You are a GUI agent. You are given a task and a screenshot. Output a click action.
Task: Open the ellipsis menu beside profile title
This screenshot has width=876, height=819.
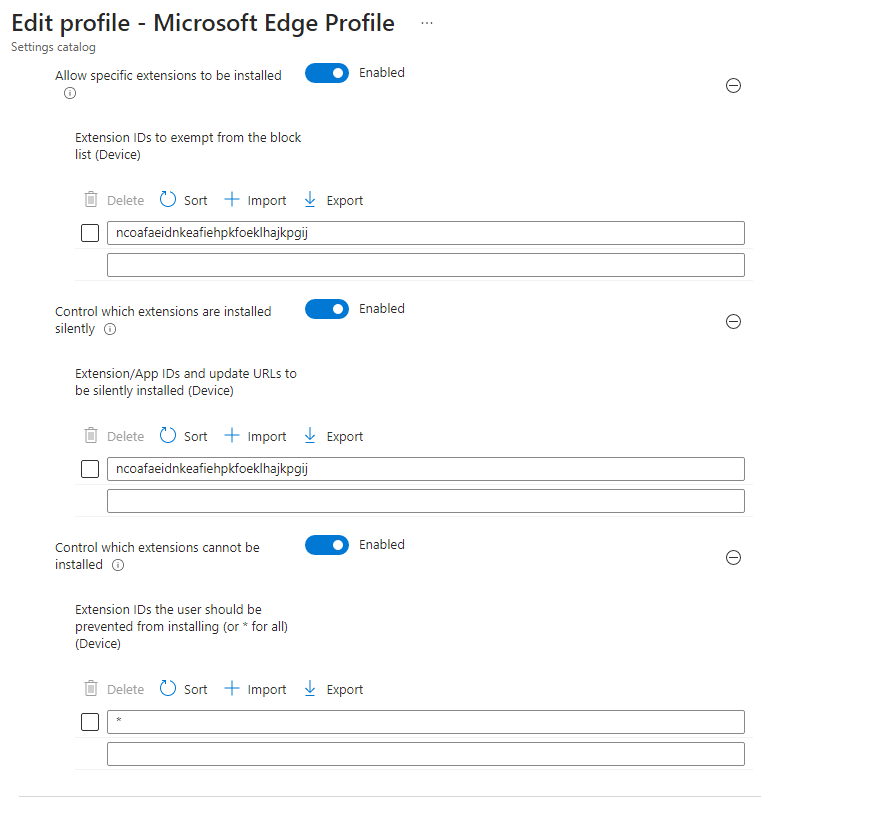point(427,23)
